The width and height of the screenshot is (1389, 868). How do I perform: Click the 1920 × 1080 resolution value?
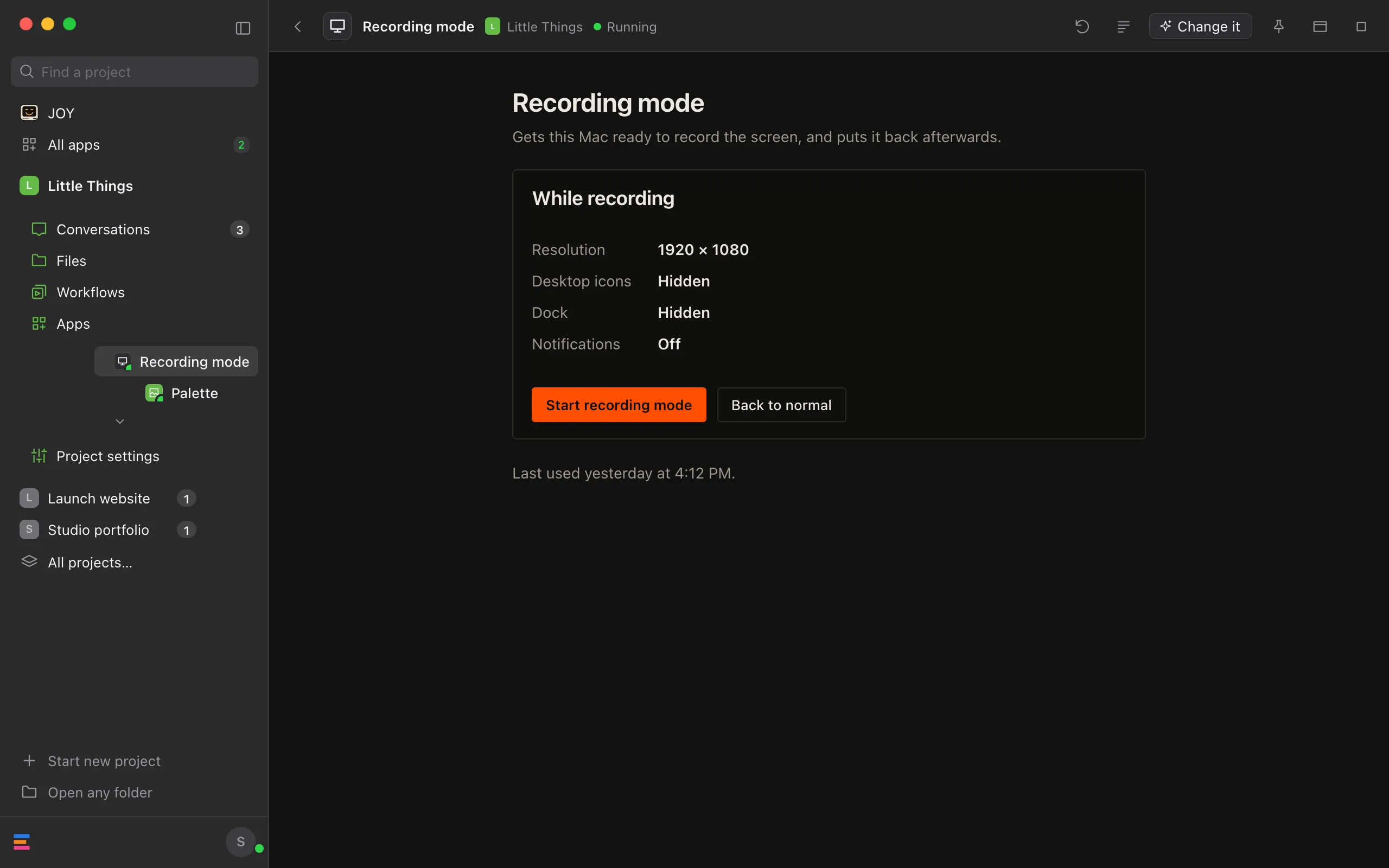click(x=703, y=250)
